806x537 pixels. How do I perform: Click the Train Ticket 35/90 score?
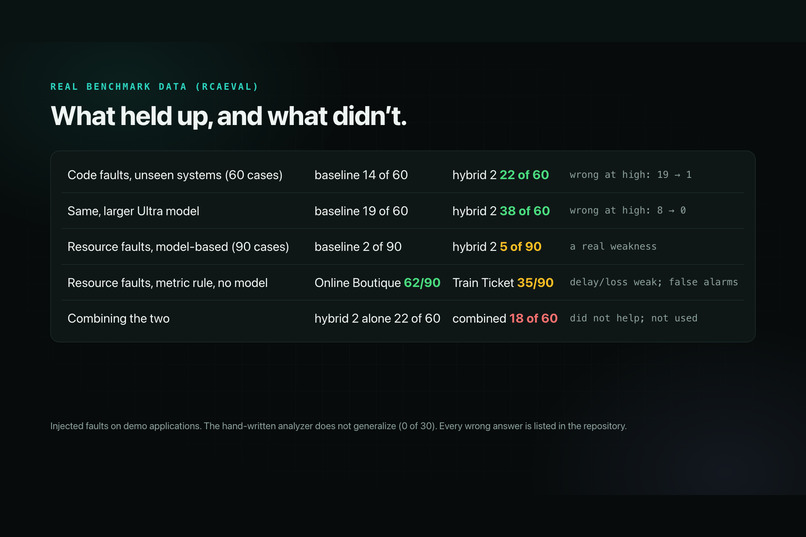pos(503,283)
